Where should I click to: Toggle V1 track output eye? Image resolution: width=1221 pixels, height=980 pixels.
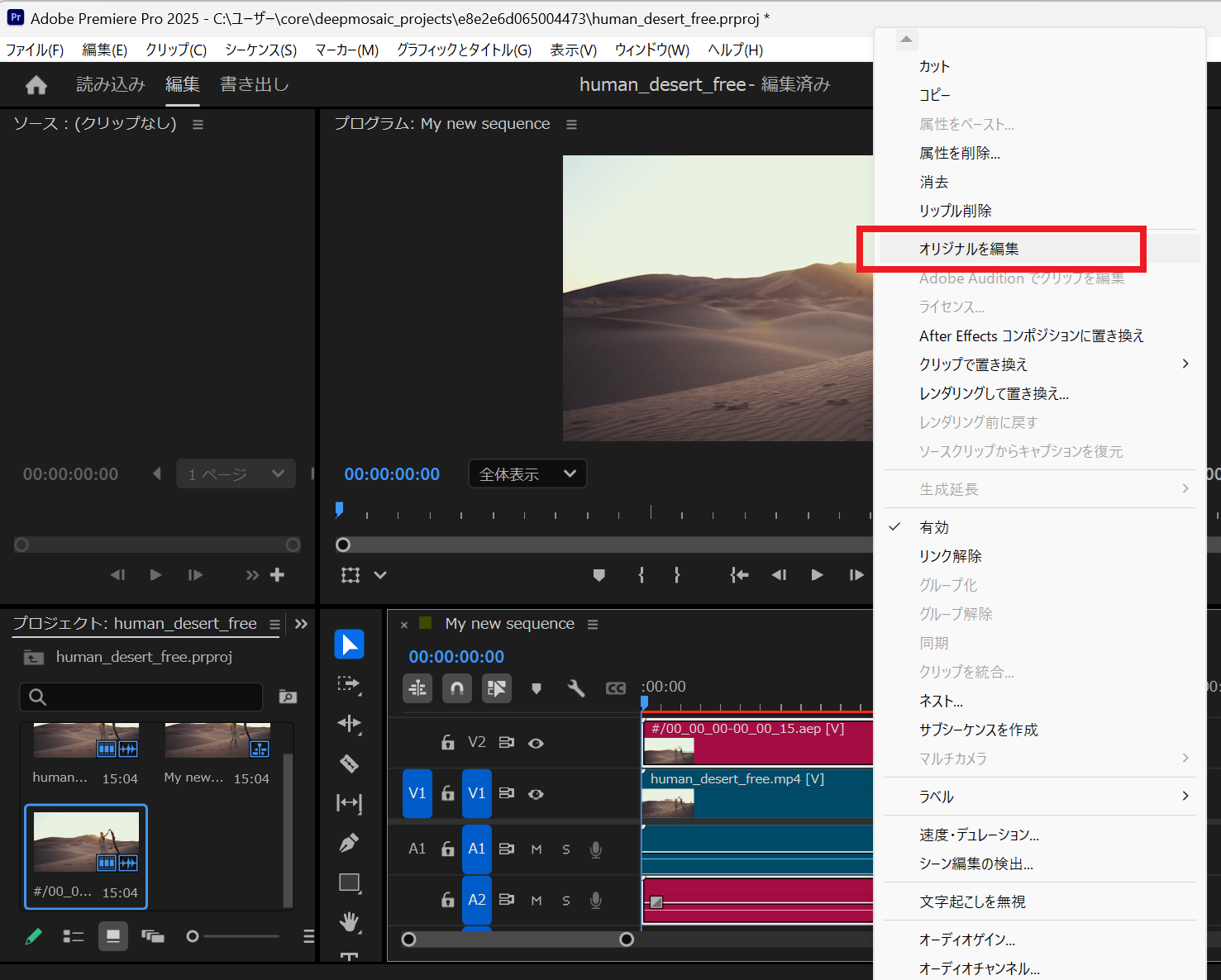pos(536,794)
